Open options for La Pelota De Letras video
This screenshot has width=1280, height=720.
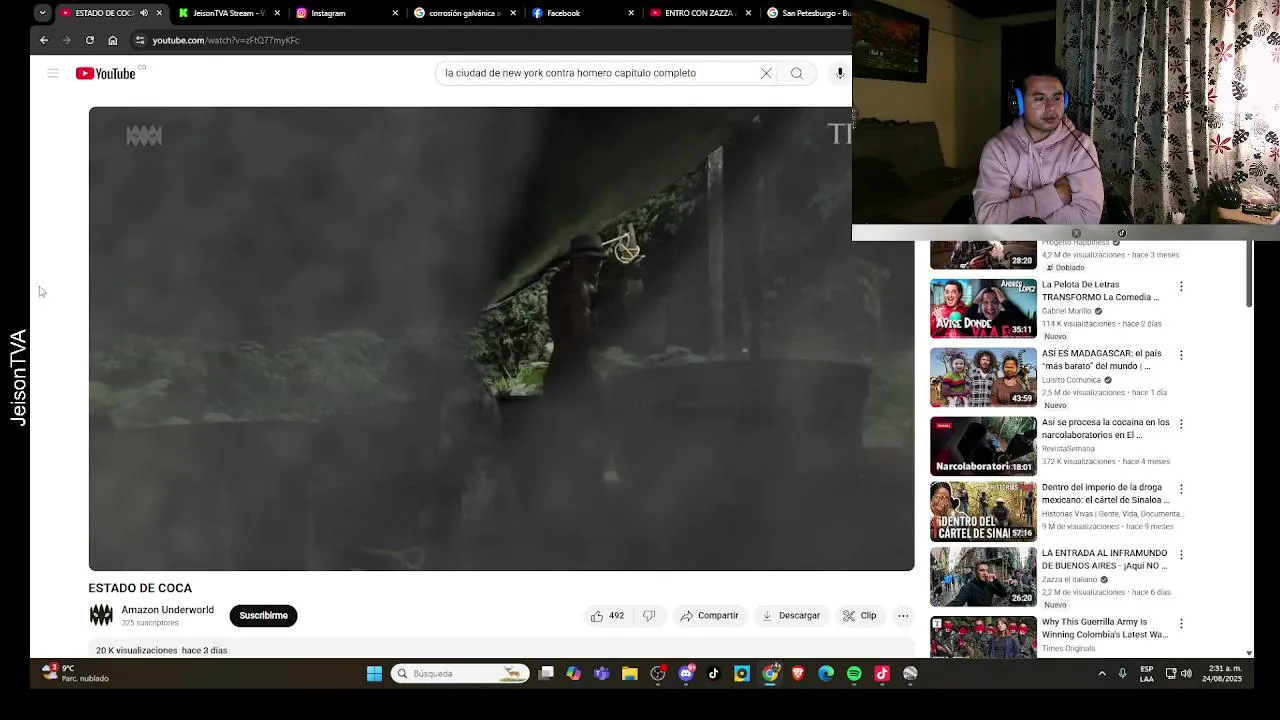coord(1181,286)
